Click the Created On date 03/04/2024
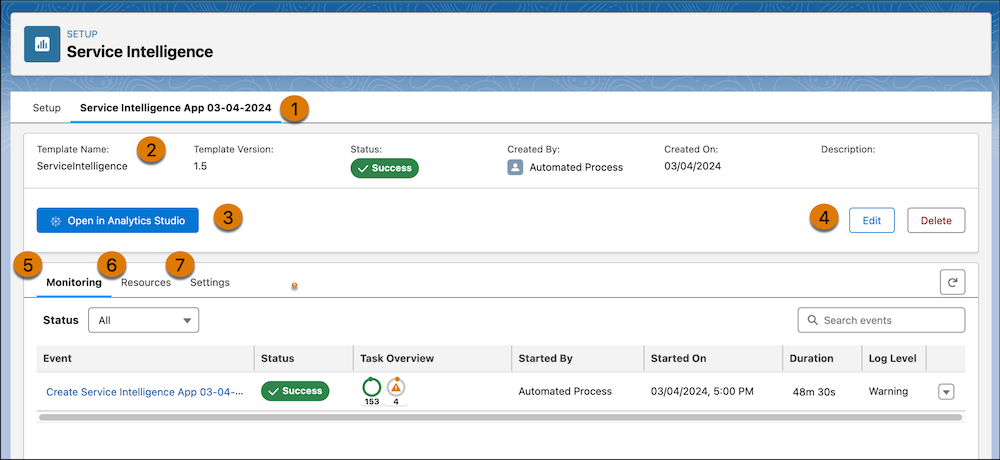 [x=693, y=167]
